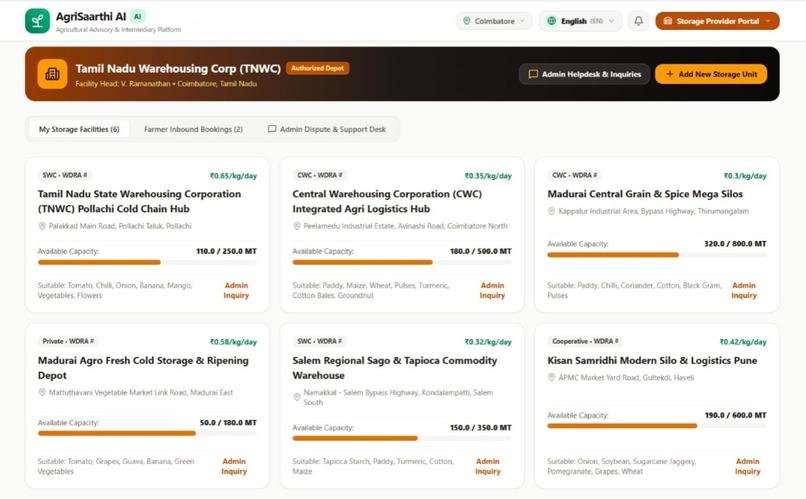Expand the Storage Provider Portal menu
806x499 pixels.
pos(717,21)
